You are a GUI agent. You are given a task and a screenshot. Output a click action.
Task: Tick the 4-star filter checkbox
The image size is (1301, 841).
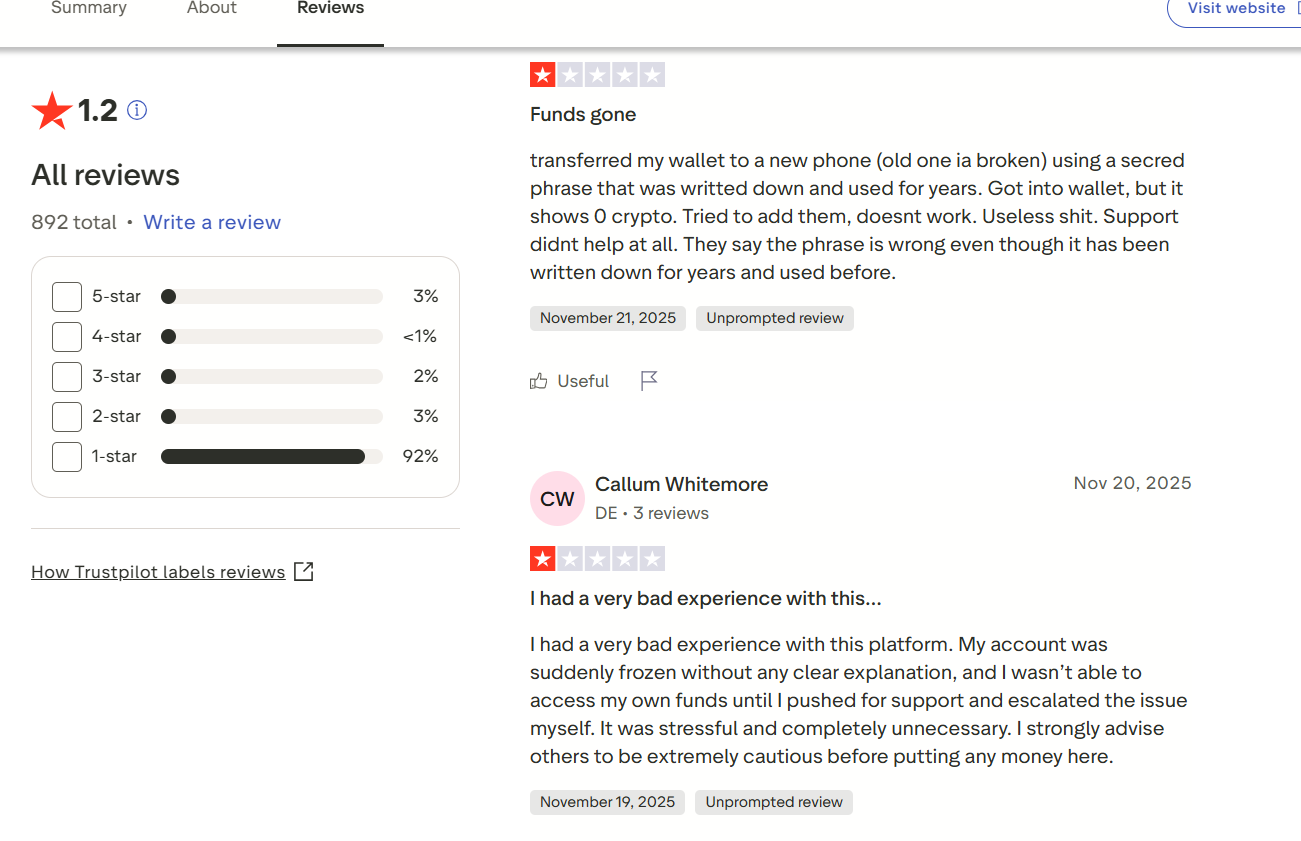click(67, 337)
